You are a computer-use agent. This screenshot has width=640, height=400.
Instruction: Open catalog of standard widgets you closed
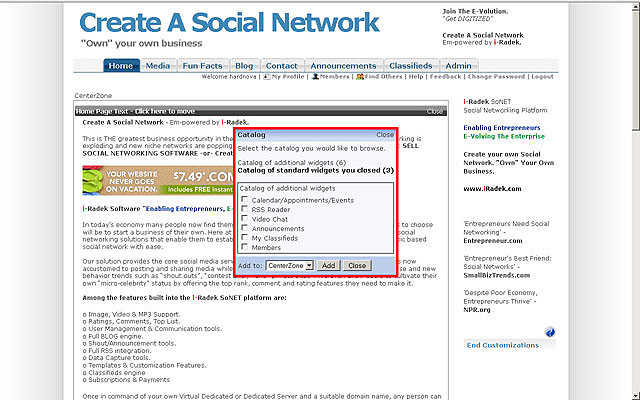(x=315, y=170)
